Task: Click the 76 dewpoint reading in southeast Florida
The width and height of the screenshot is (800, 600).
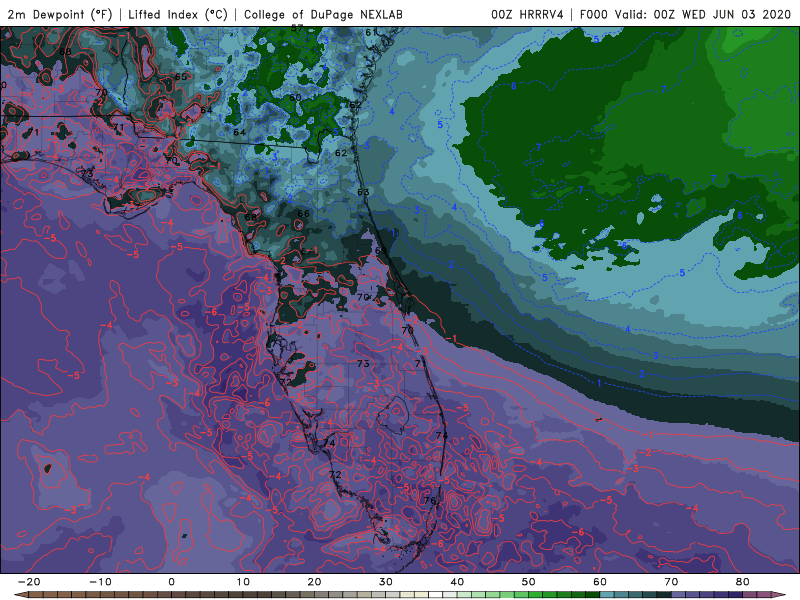Action: pyautogui.click(x=430, y=501)
